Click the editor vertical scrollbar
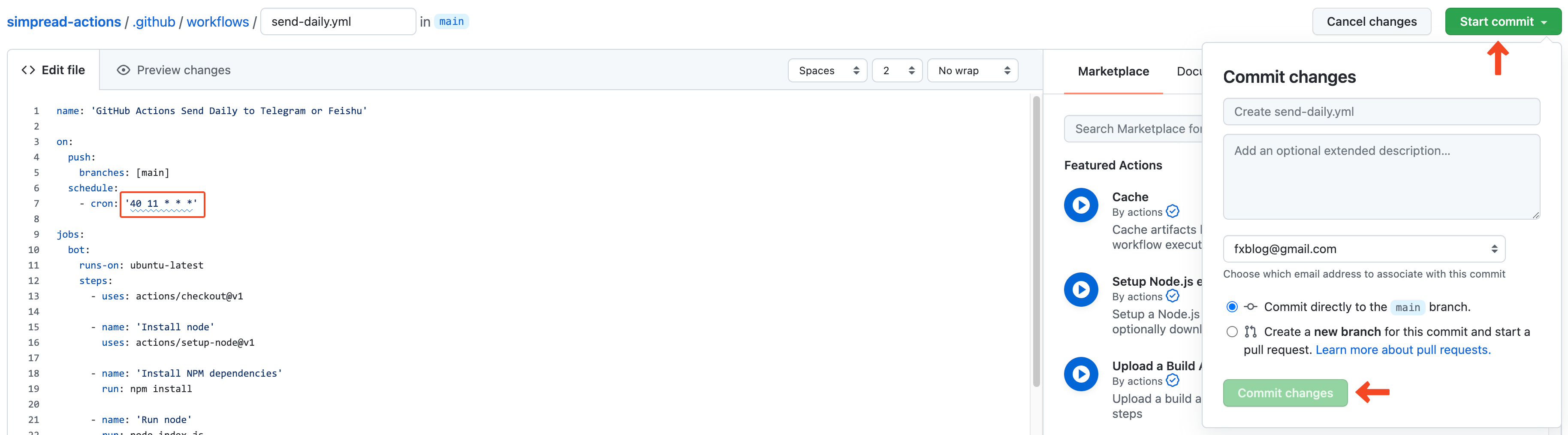The image size is (1568, 435). tap(1036, 241)
